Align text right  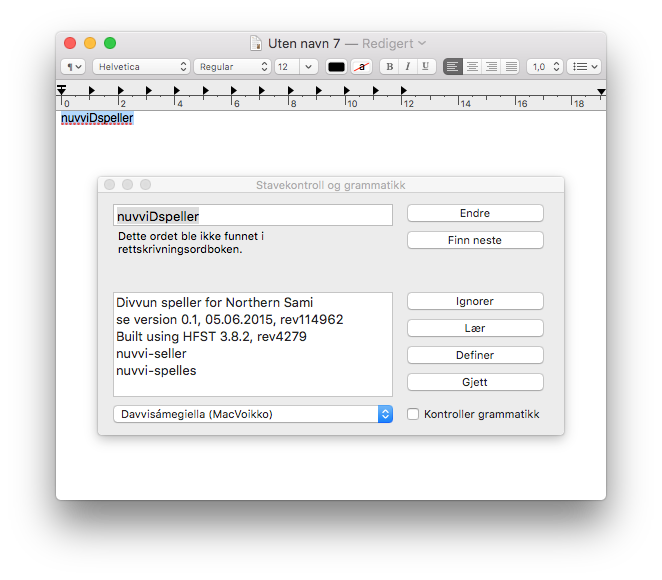[x=491, y=67]
